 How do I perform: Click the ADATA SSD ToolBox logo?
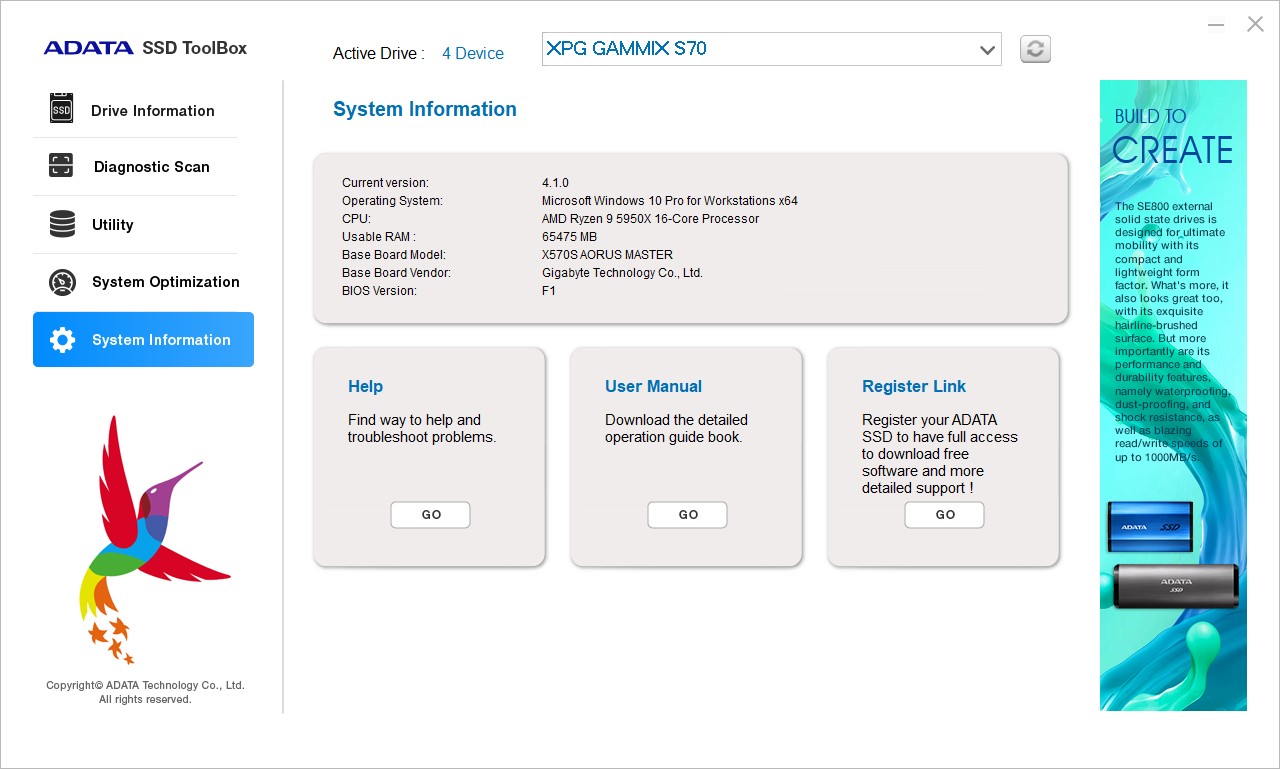(145, 48)
